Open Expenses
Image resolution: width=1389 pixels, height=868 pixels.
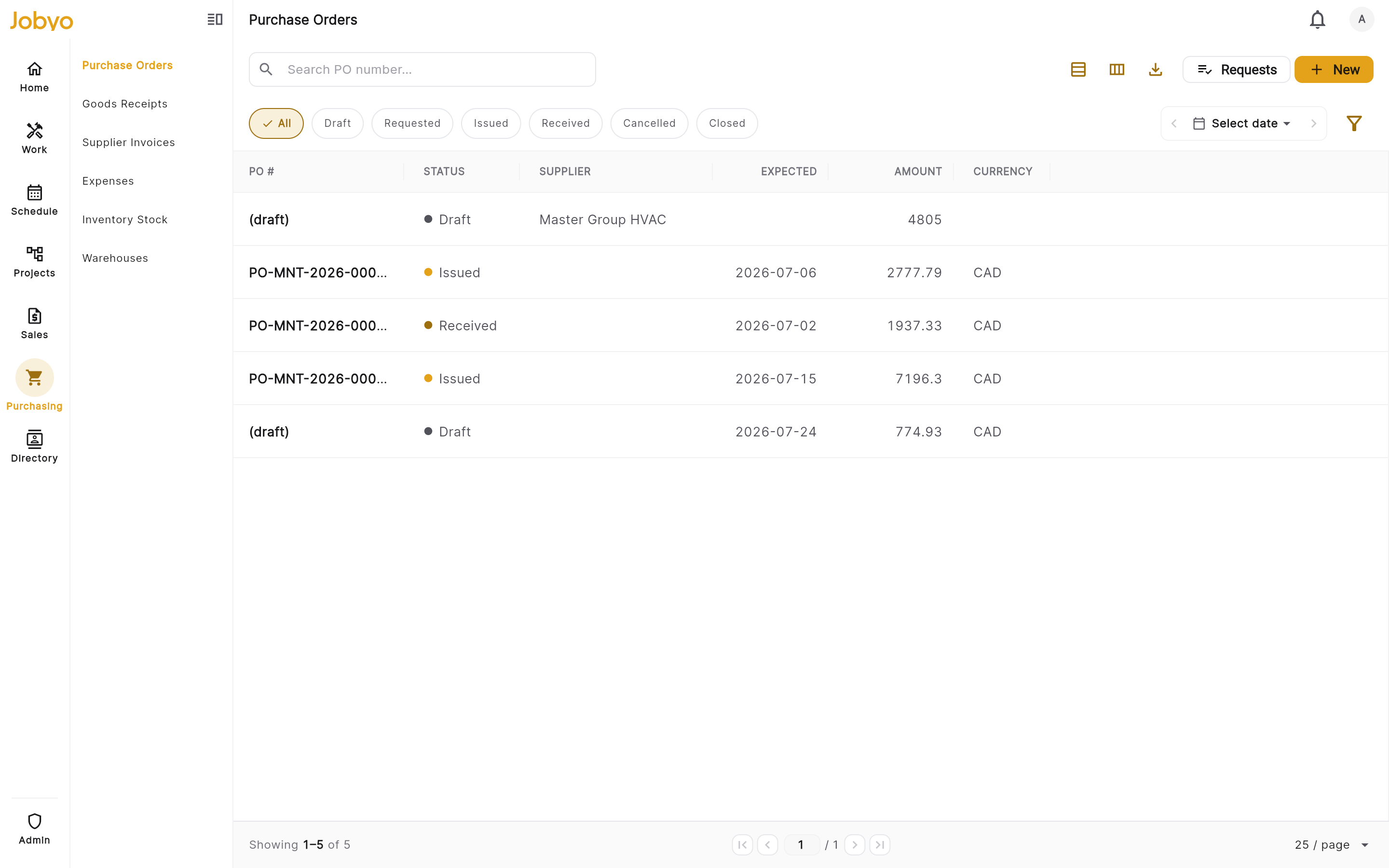(108, 181)
